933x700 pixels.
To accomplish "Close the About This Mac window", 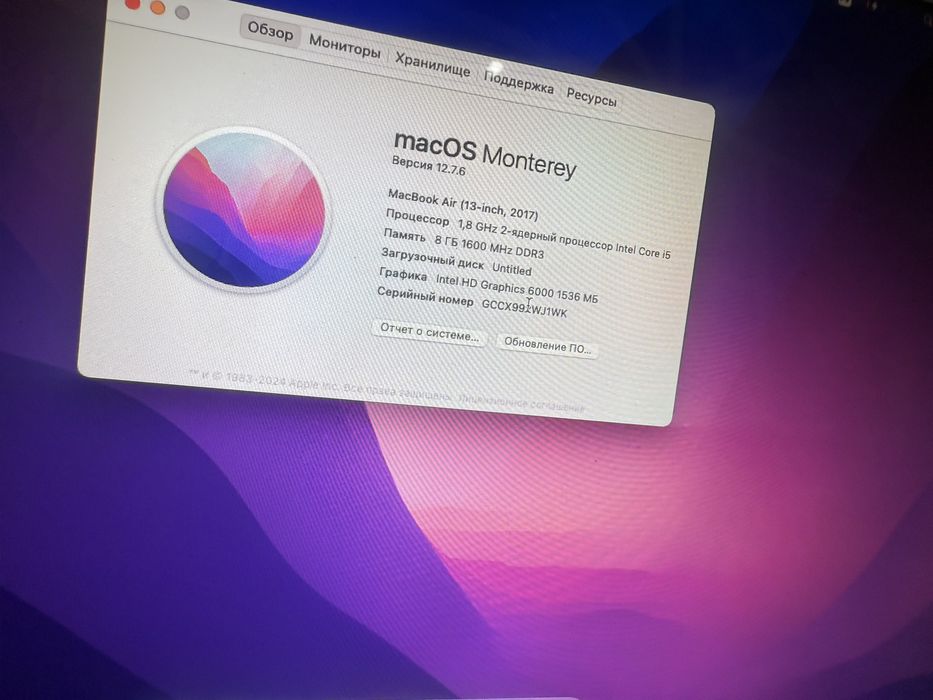I will (x=132, y=4).
